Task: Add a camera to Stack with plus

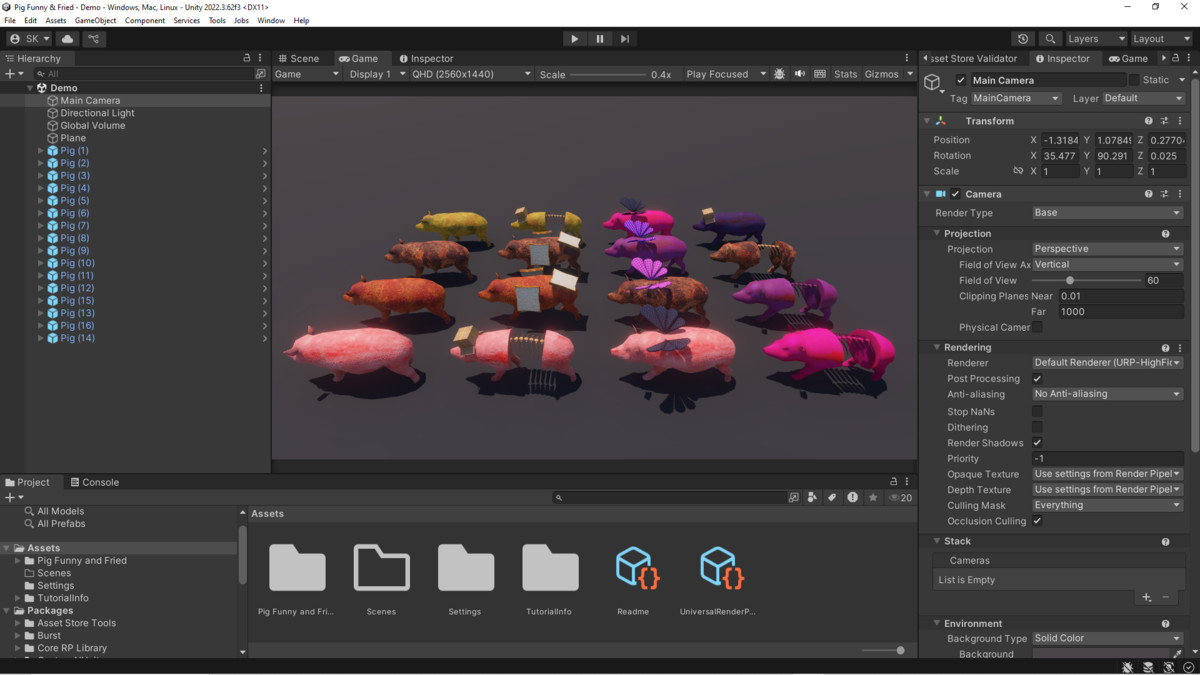Action: (x=1147, y=597)
